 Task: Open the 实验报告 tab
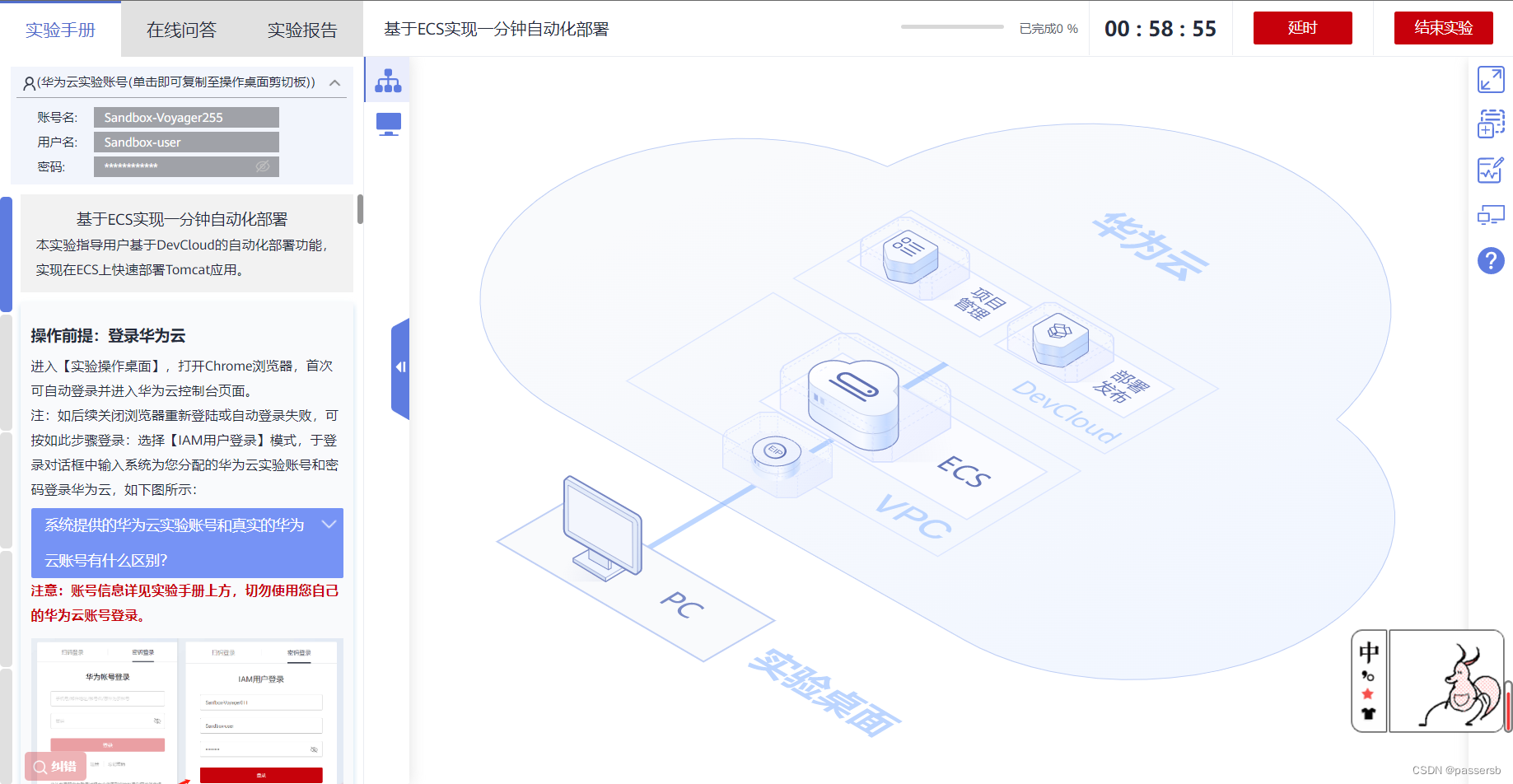[x=302, y=30]
